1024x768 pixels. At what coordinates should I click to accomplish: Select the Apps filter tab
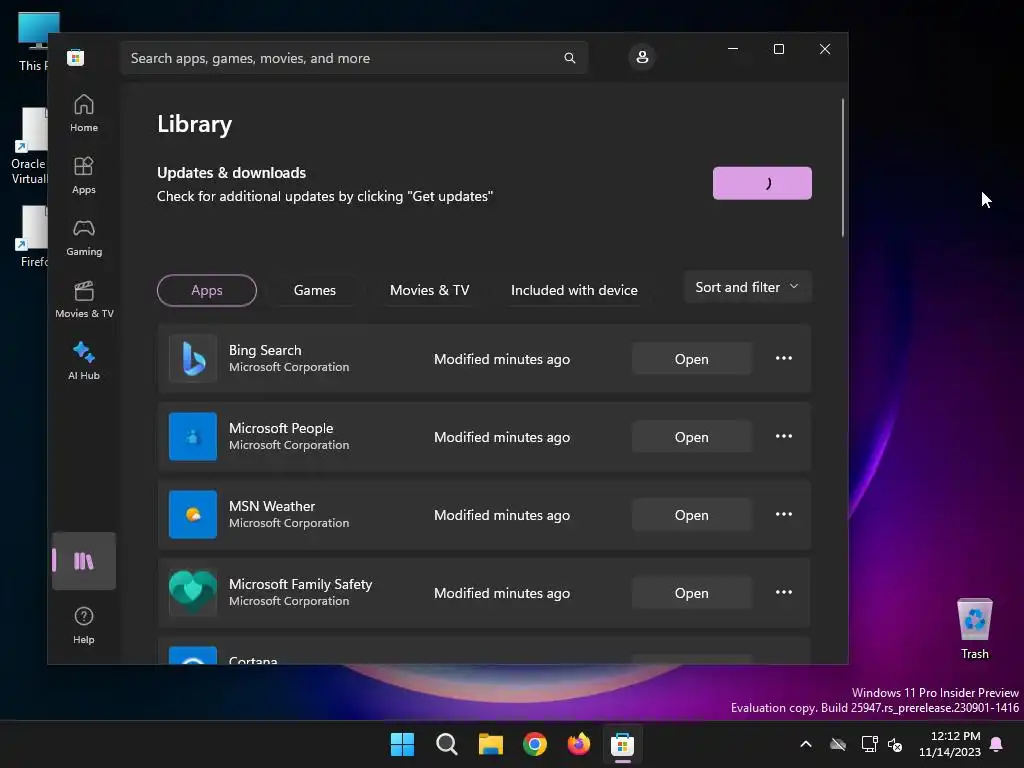pyautogui.click(x=207, y=290)
